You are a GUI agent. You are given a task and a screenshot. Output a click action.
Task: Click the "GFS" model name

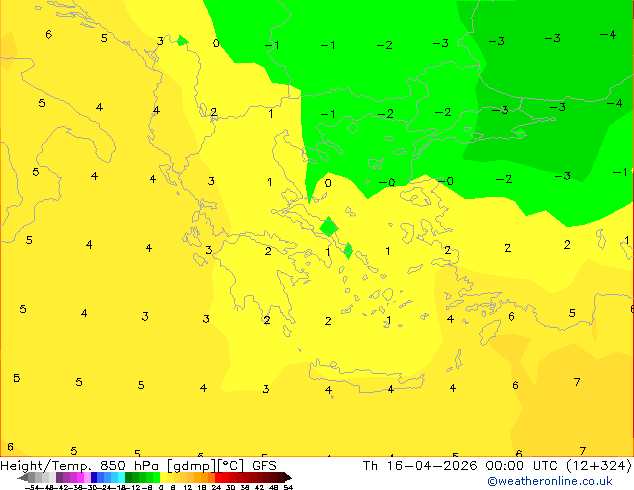264,465
